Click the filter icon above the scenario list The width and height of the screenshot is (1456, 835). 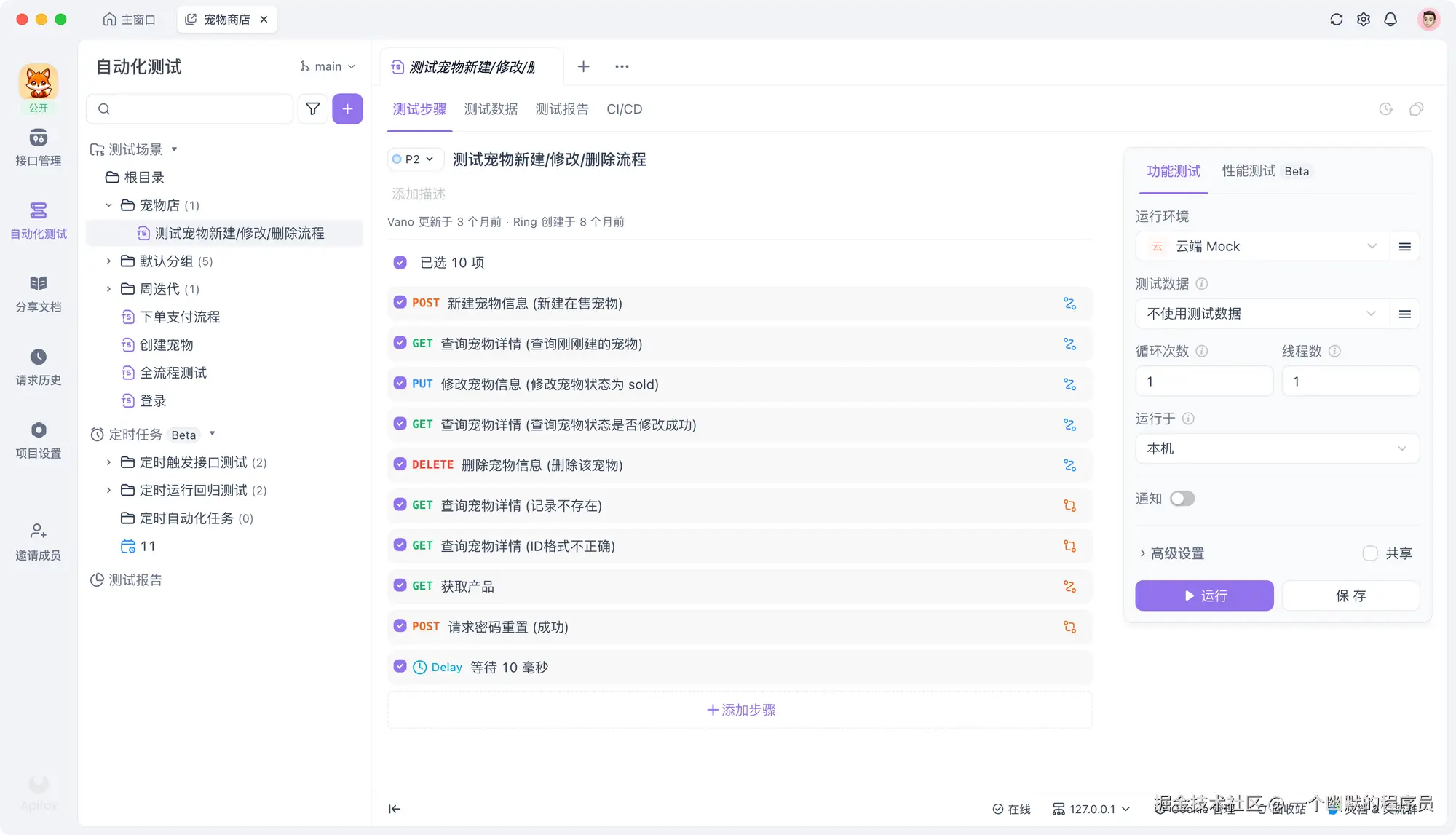(x=312, y=108)
